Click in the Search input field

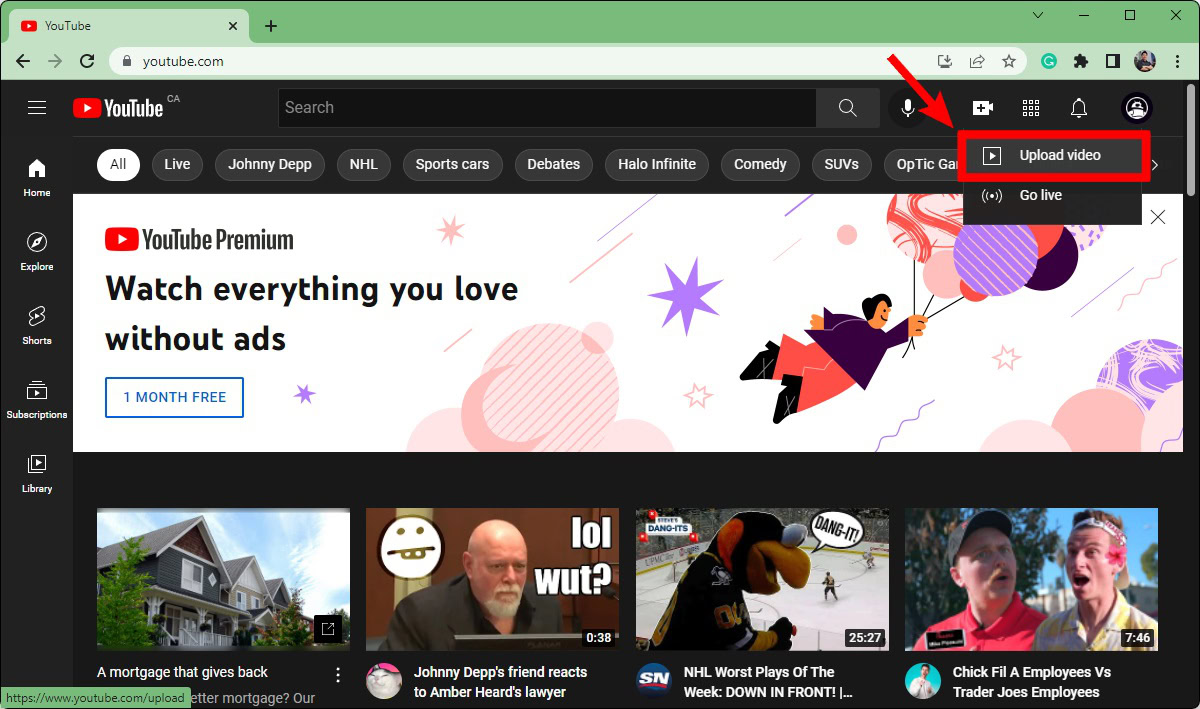545,108
